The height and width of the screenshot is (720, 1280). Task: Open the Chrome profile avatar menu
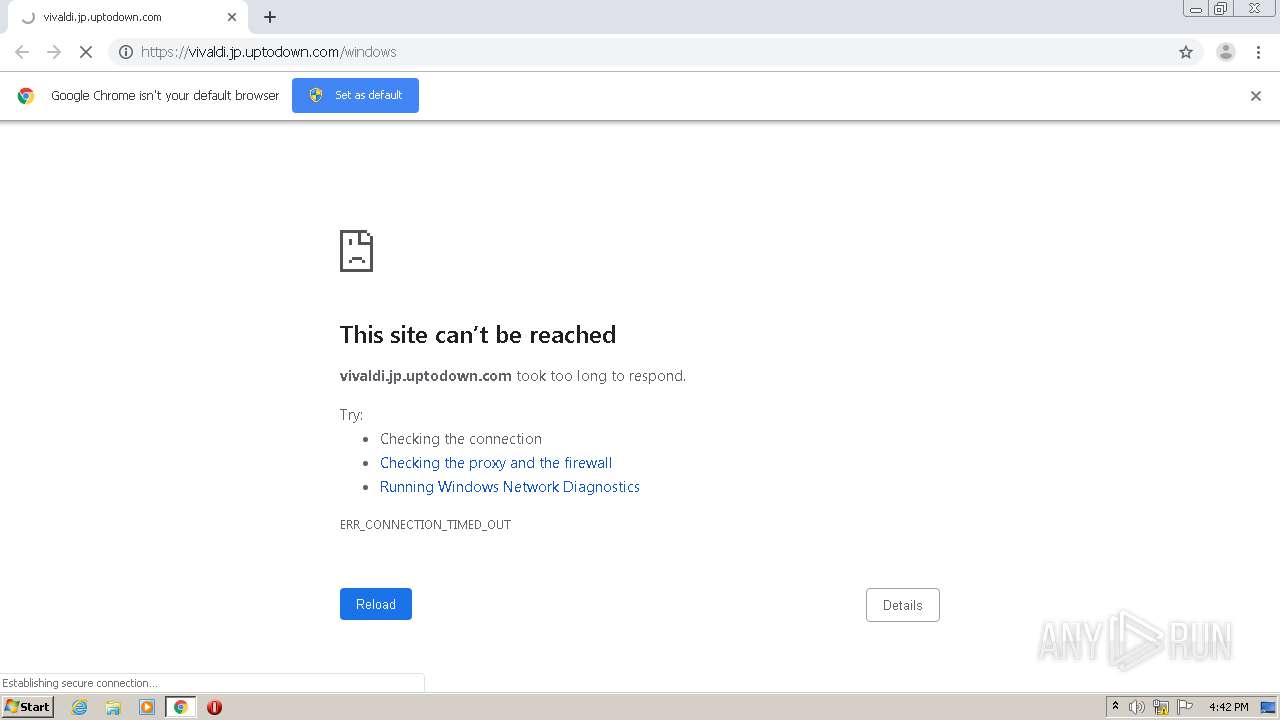(1226, 52)
